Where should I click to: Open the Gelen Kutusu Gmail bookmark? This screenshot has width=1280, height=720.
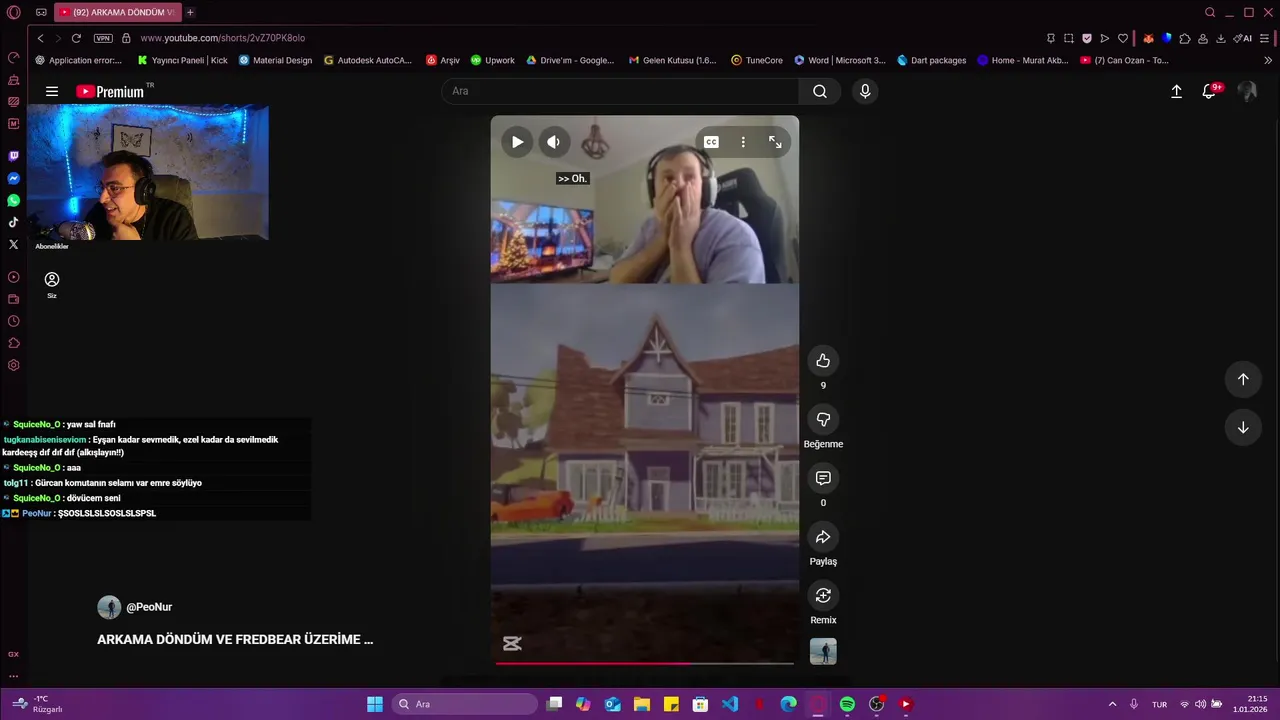(672, 60)
